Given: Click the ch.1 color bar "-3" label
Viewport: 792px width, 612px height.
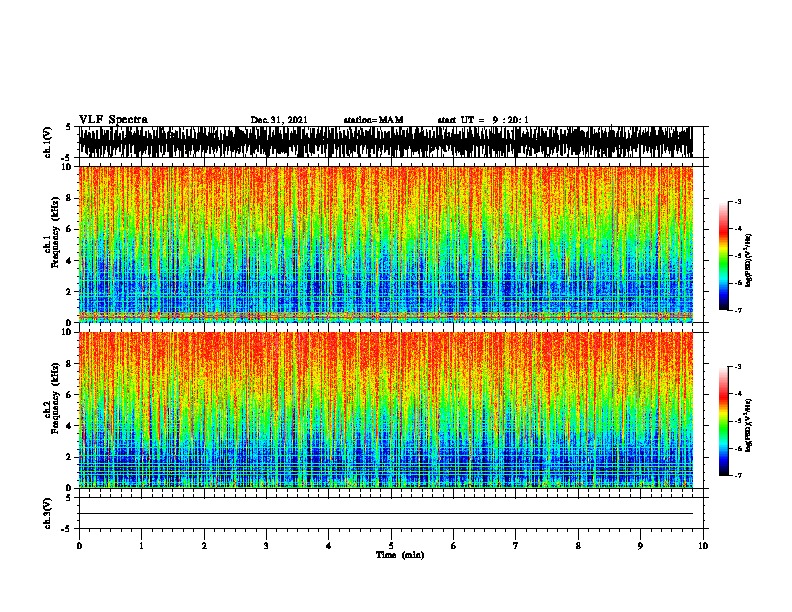Looking at the screenshot, I should point(738,201).
